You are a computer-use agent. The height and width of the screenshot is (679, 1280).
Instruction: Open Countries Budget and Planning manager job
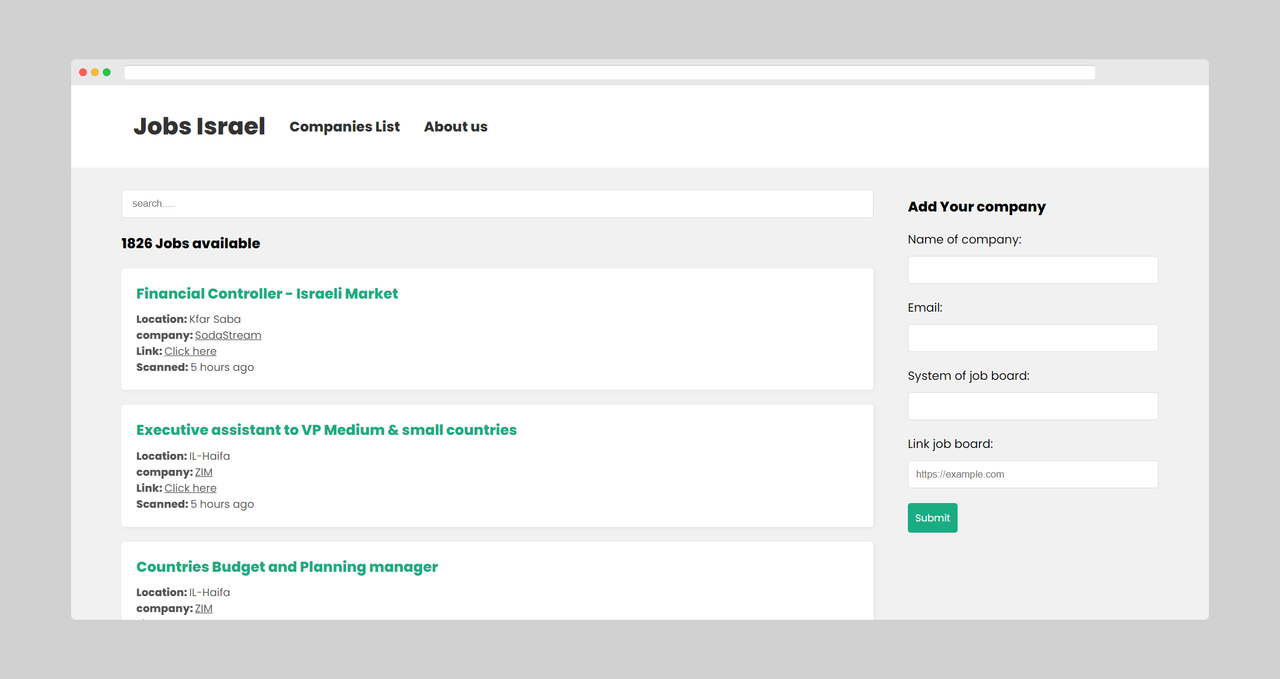click(x=287, y=567)
